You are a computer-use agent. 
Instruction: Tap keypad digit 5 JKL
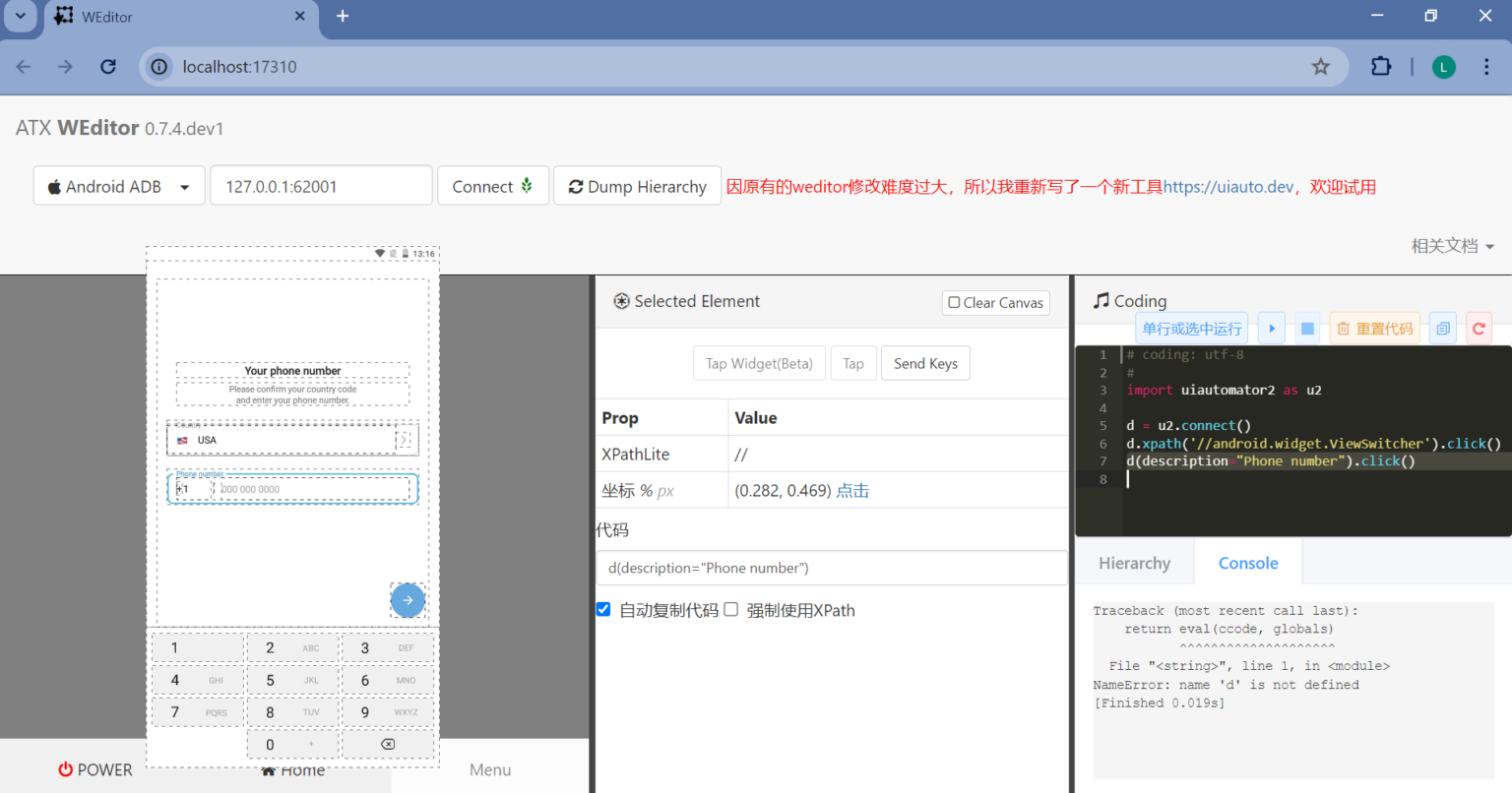click(x=292, y=680)
